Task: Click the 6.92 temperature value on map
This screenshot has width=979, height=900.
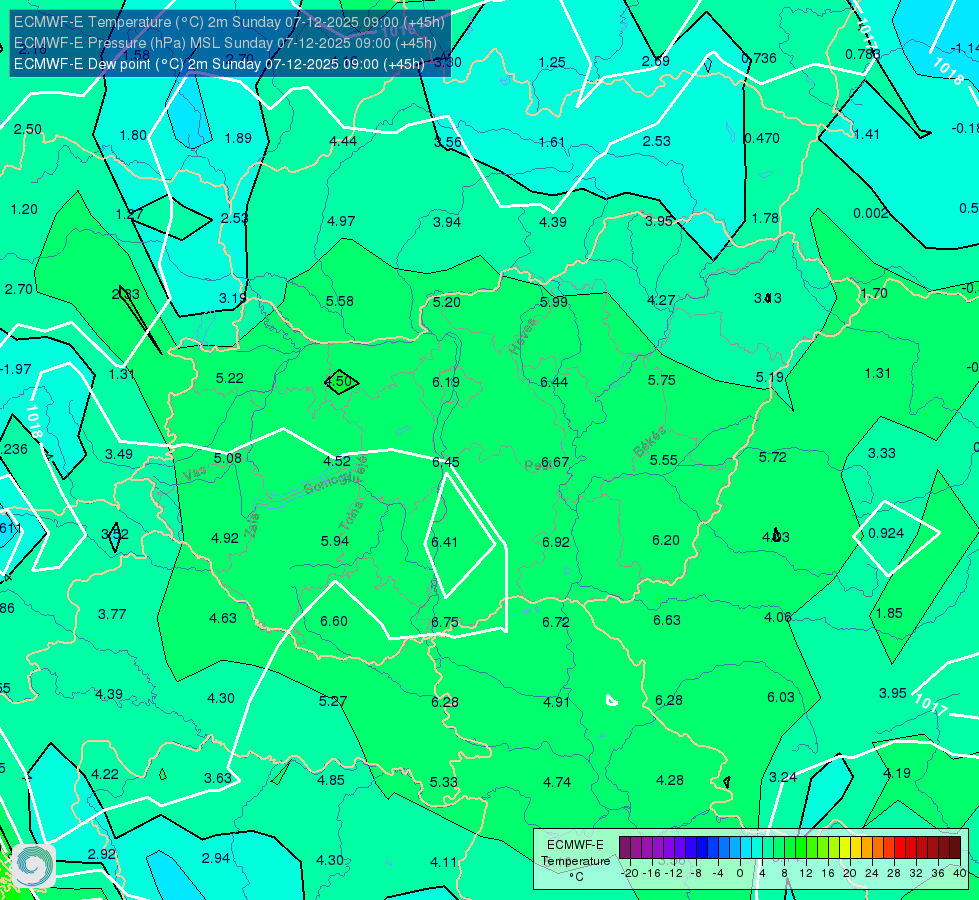Action: [x=556, y=542]
